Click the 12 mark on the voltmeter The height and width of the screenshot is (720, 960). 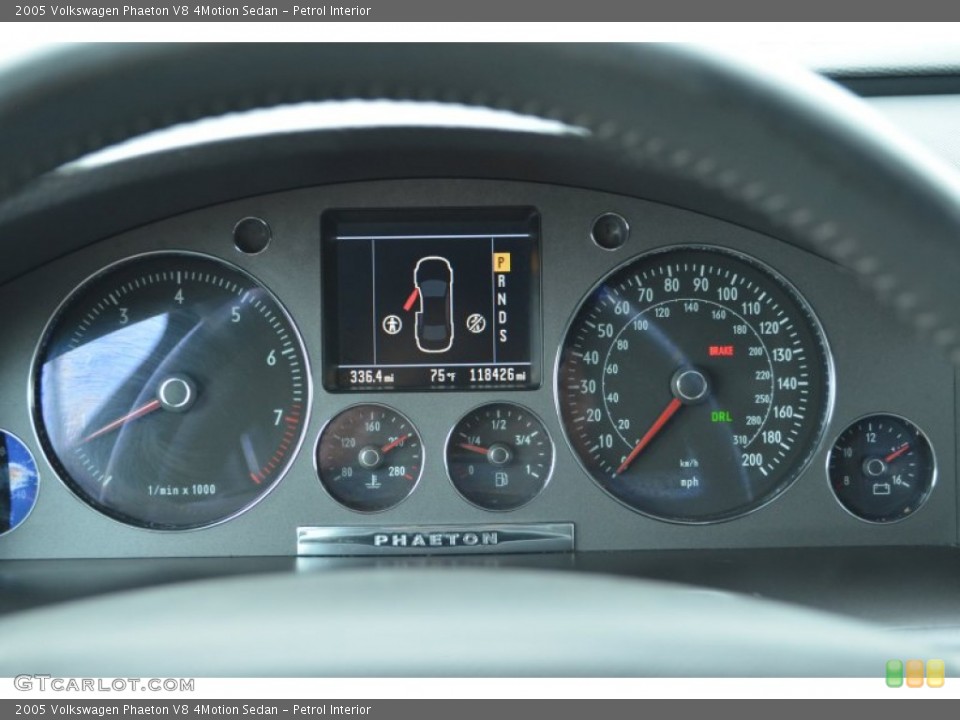(x=871, y=437)
